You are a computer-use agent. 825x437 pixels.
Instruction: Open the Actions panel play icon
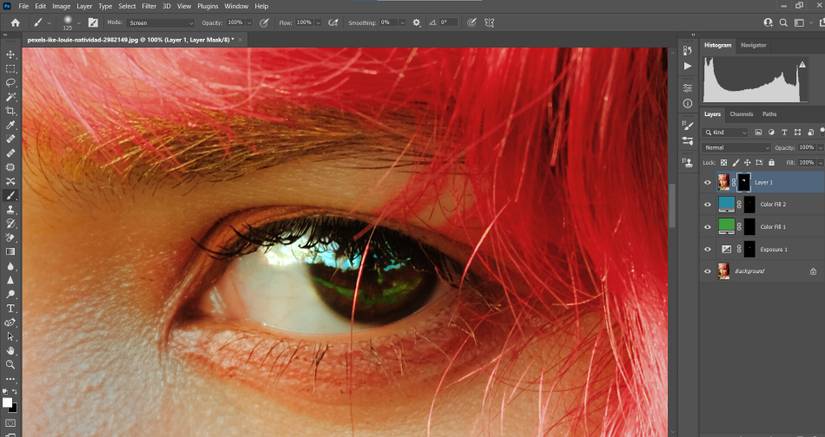point(687,66)
